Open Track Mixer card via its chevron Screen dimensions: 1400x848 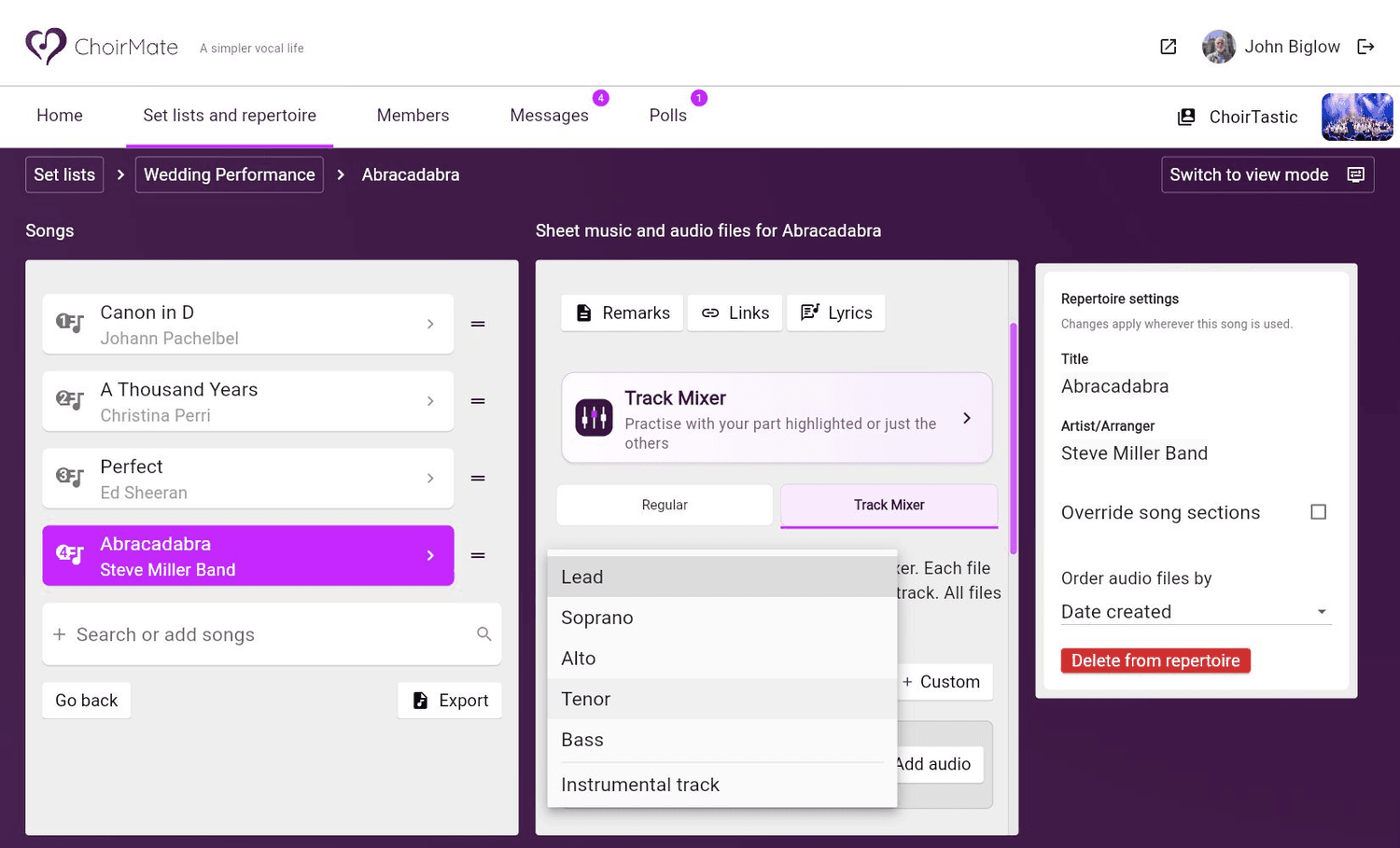coord(967,418)
